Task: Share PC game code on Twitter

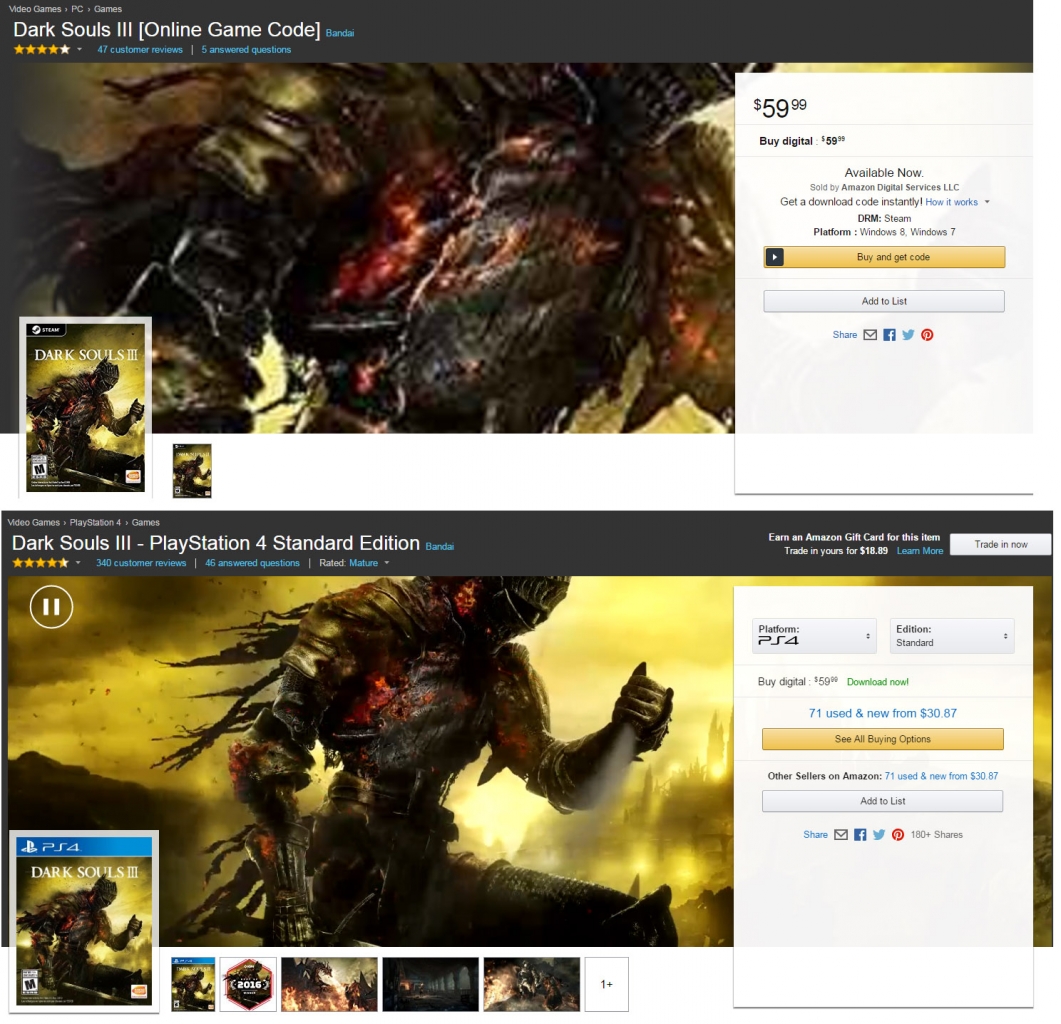Action: click(908, 335)
